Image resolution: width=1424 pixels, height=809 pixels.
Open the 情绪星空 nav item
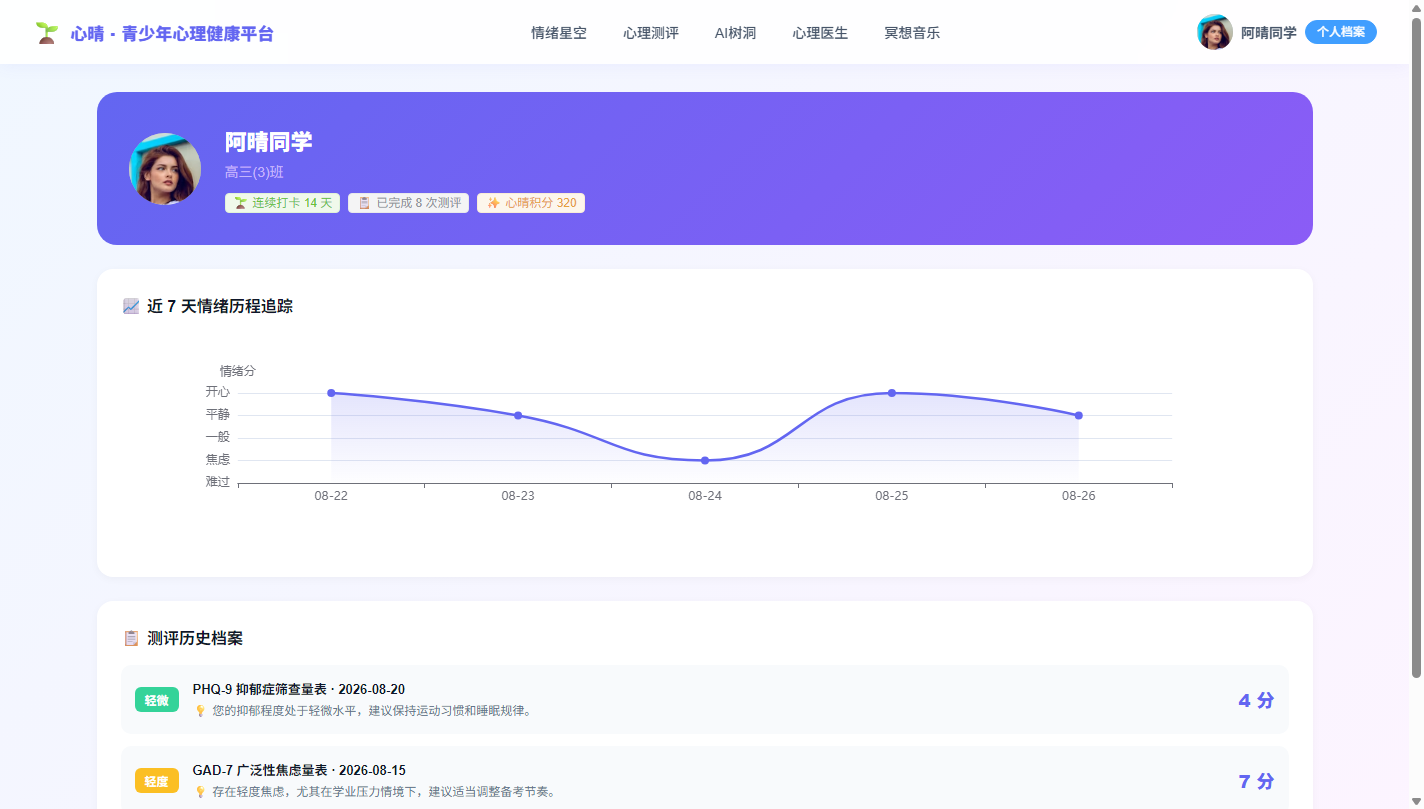(559, 33)
